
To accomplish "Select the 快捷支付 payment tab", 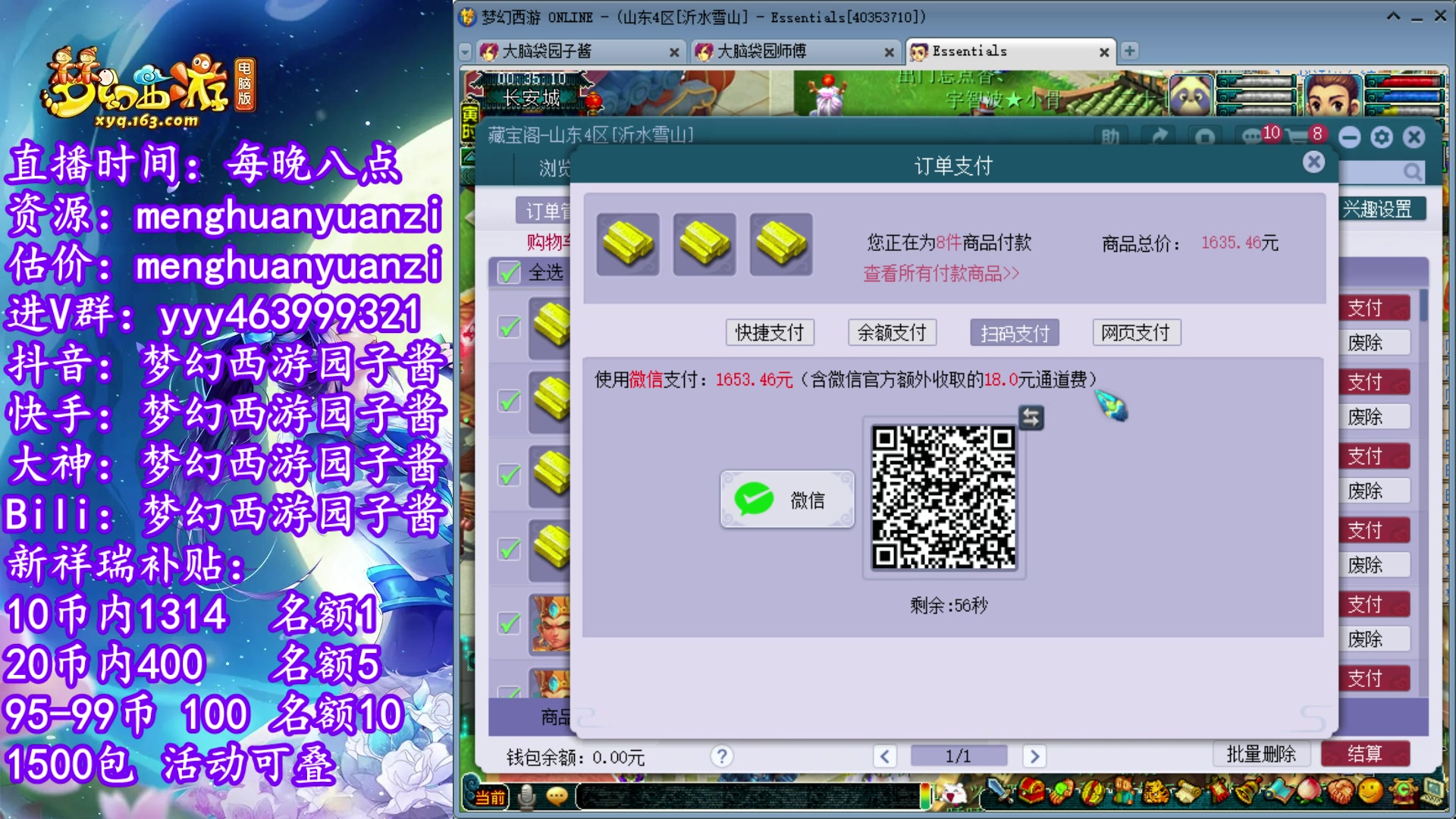I will pyautogui.click(x=770, y=332).
